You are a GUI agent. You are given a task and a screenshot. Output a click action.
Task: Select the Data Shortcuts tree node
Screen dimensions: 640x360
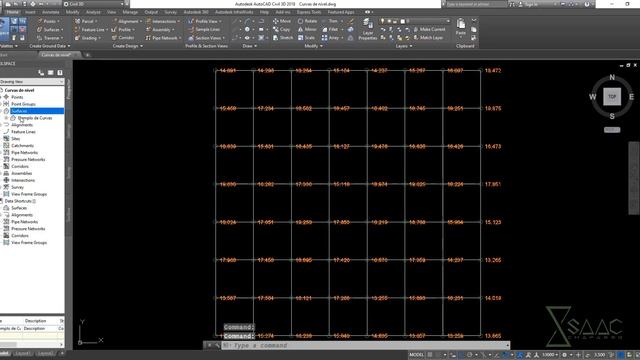pyautogui.click(x=20, y=201)
